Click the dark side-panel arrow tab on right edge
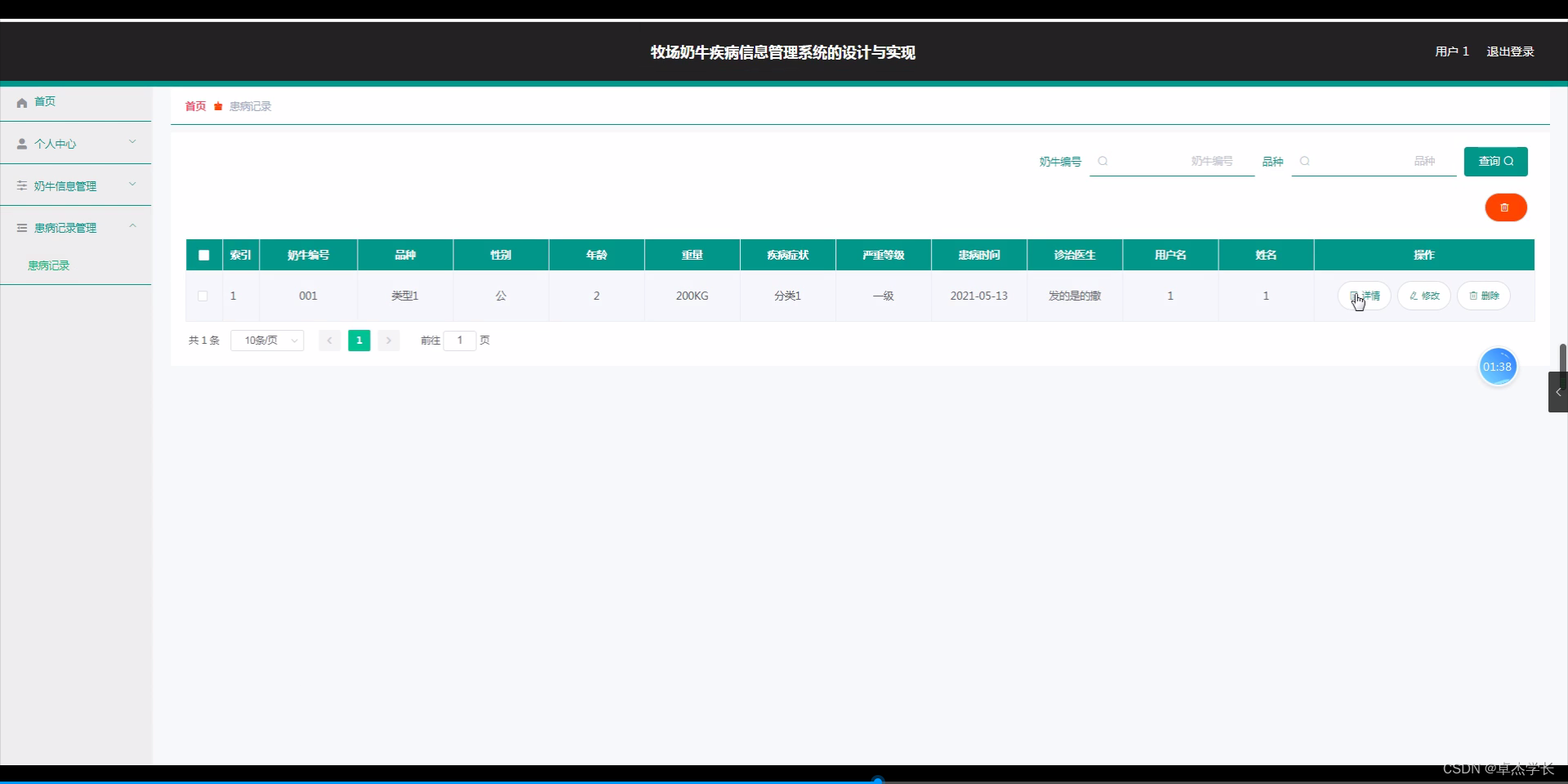The width and height of the screenshot is (1568, 784). tap(1557, 392)
